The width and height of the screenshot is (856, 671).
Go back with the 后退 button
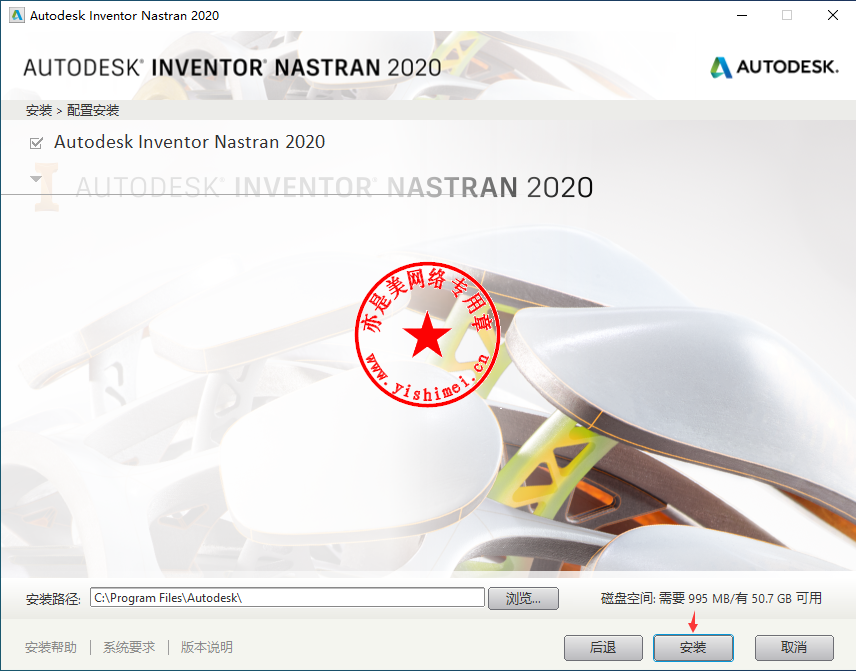[x=603, y=648]
